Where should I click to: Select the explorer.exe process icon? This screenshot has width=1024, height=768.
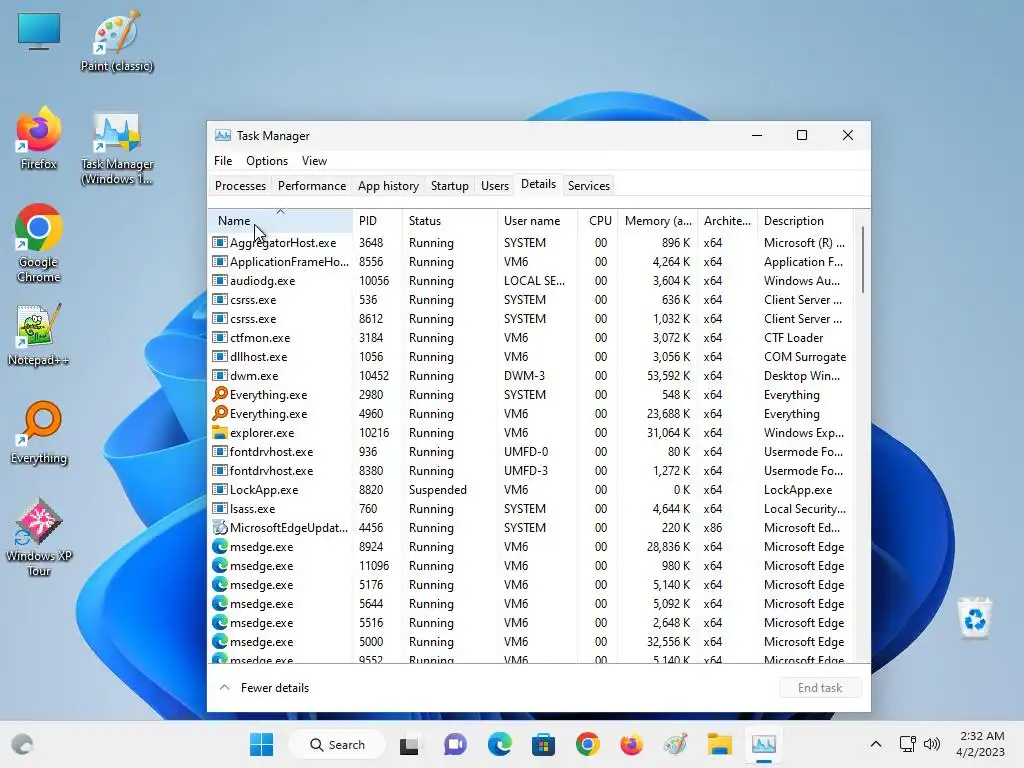pos(219,432)
